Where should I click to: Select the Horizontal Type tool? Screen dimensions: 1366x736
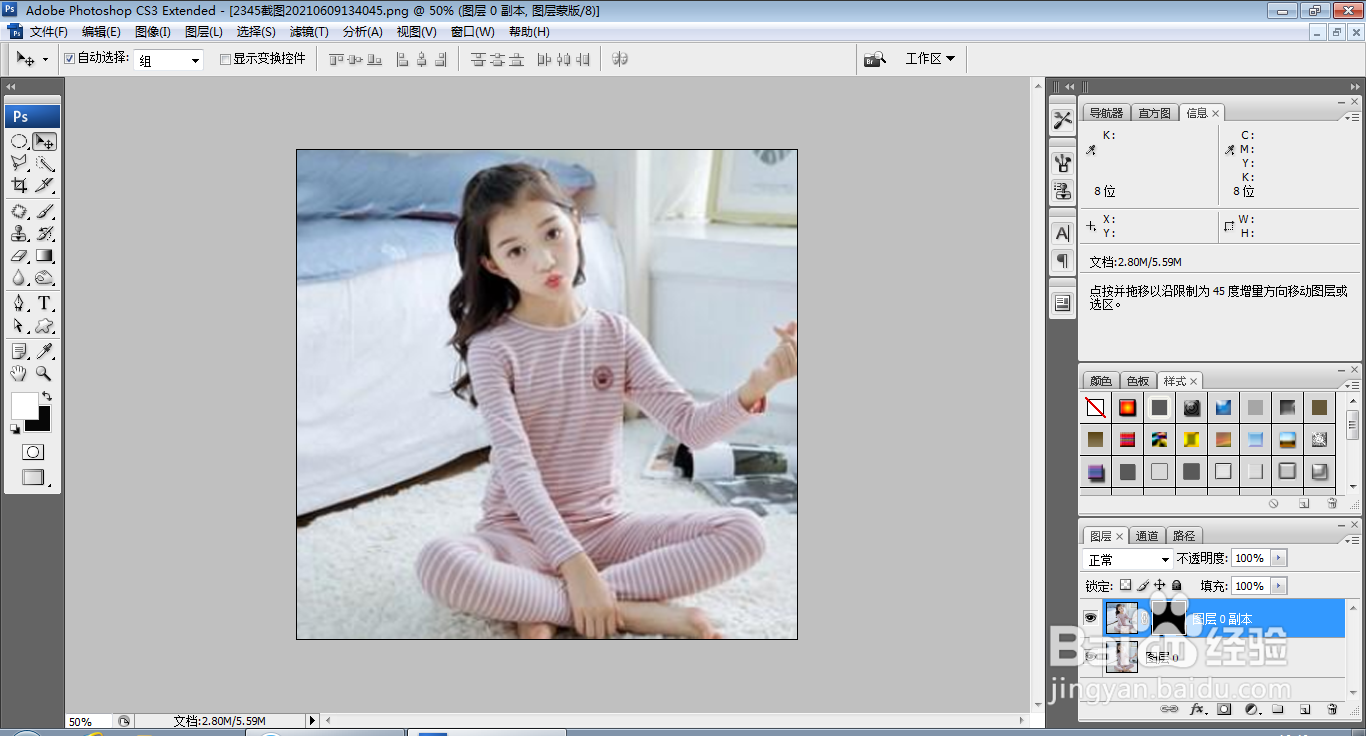pos(44,304)
